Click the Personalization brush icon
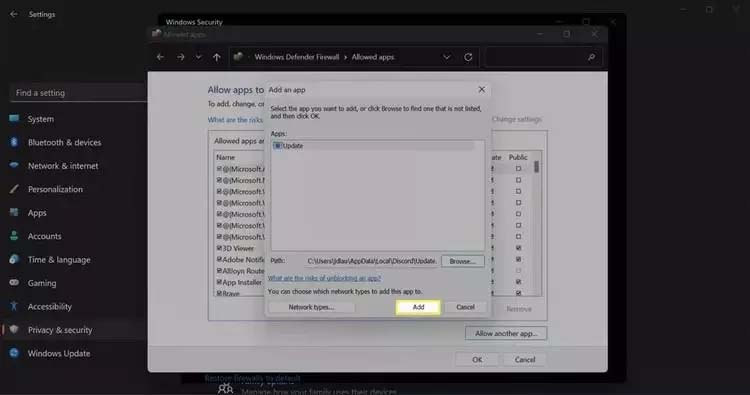 click(14, 189)
